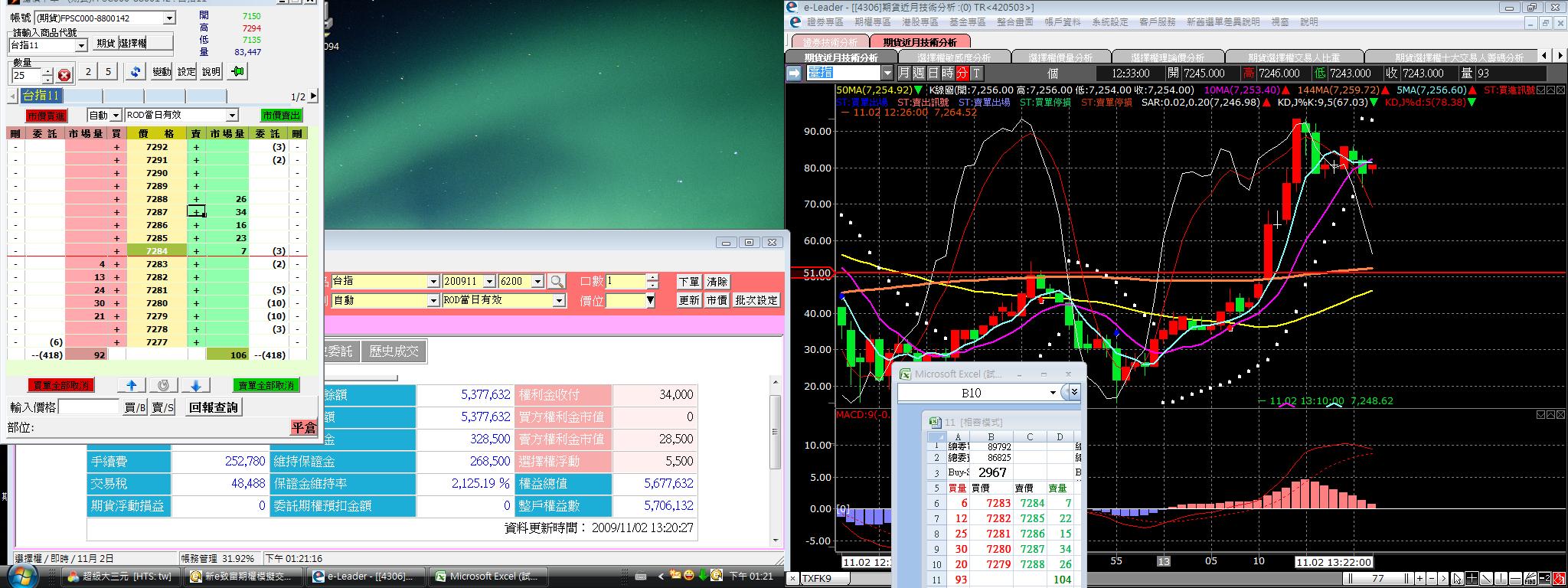Click the 輸入價格 price input field
Screen dimensions: 1568x588
click(89, 407)
